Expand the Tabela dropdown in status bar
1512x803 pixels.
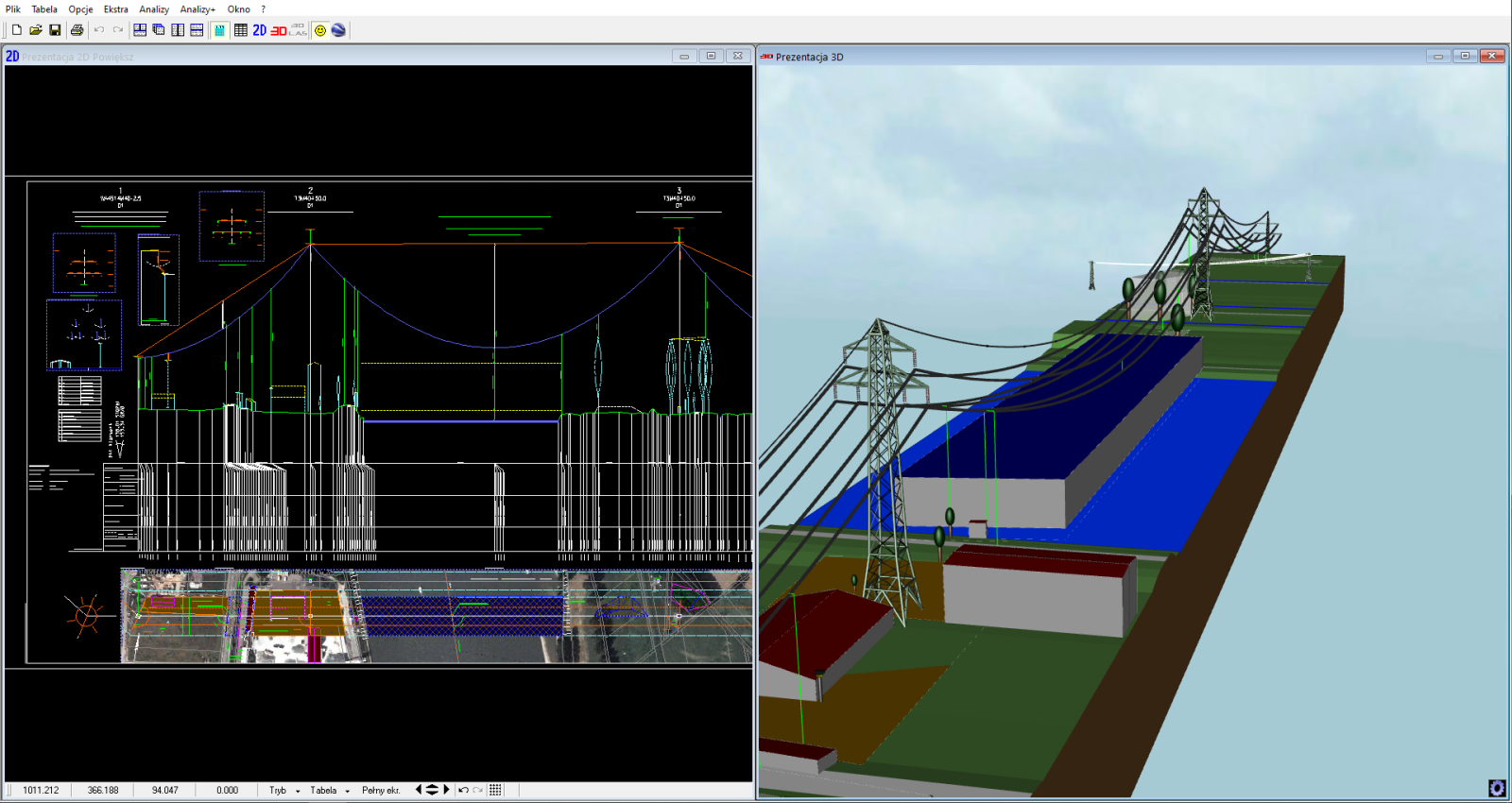pyautogui.click(x=330, y=790)
